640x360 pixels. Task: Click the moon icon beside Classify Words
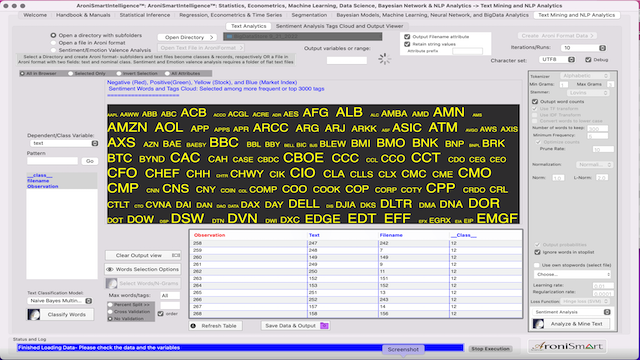pos(34,314)
